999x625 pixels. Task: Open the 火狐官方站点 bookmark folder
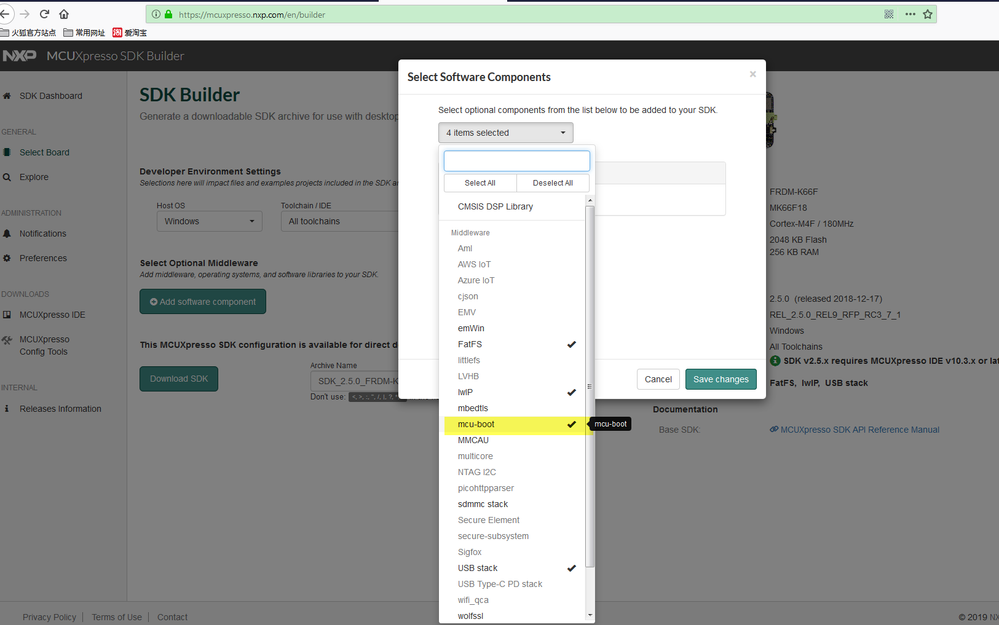pos(28,32)
